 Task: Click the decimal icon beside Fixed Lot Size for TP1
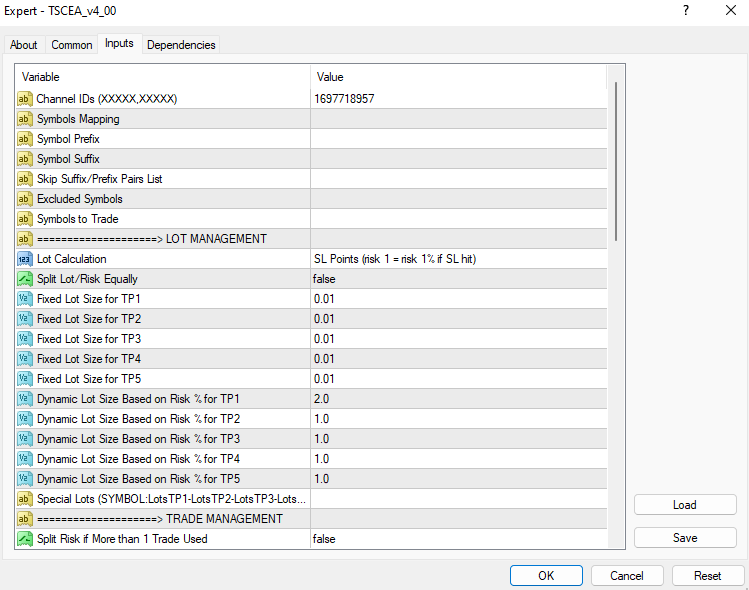coord(25,299)
